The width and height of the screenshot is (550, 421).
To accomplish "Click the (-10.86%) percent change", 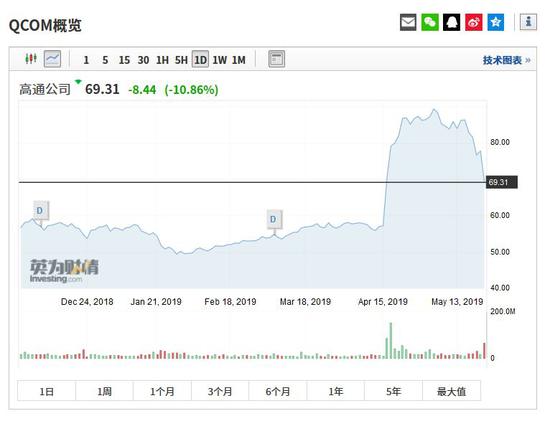I will pyautogui.click(x=191, y=90).
